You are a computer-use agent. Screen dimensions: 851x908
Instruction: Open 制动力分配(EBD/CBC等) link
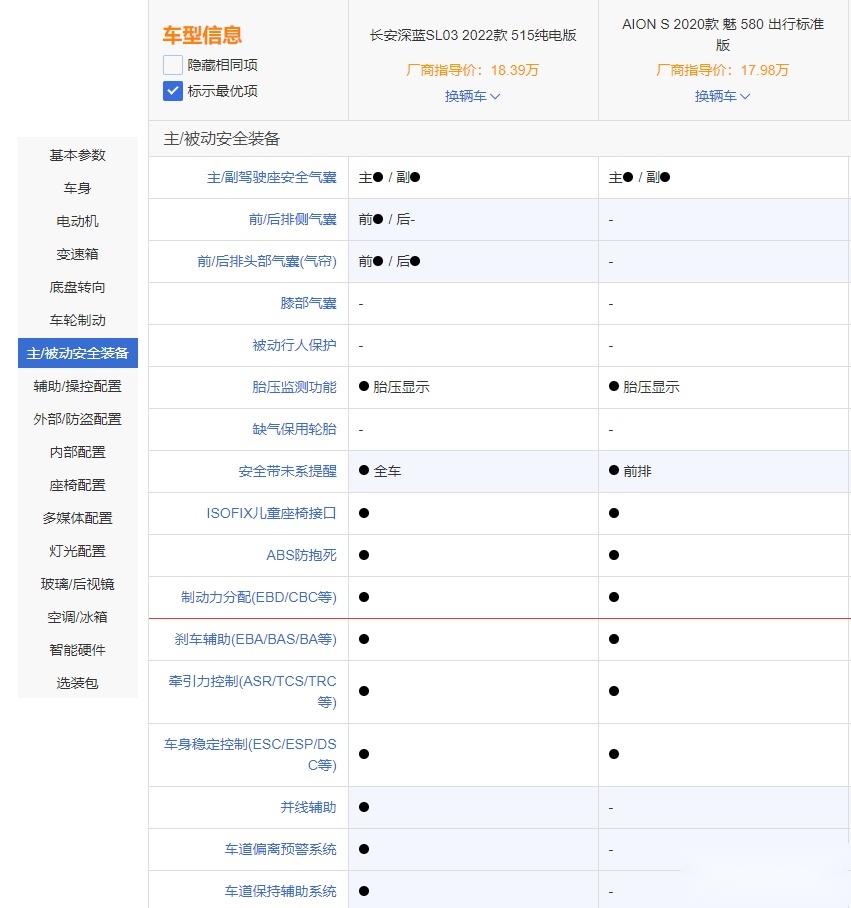coord(259,597)
